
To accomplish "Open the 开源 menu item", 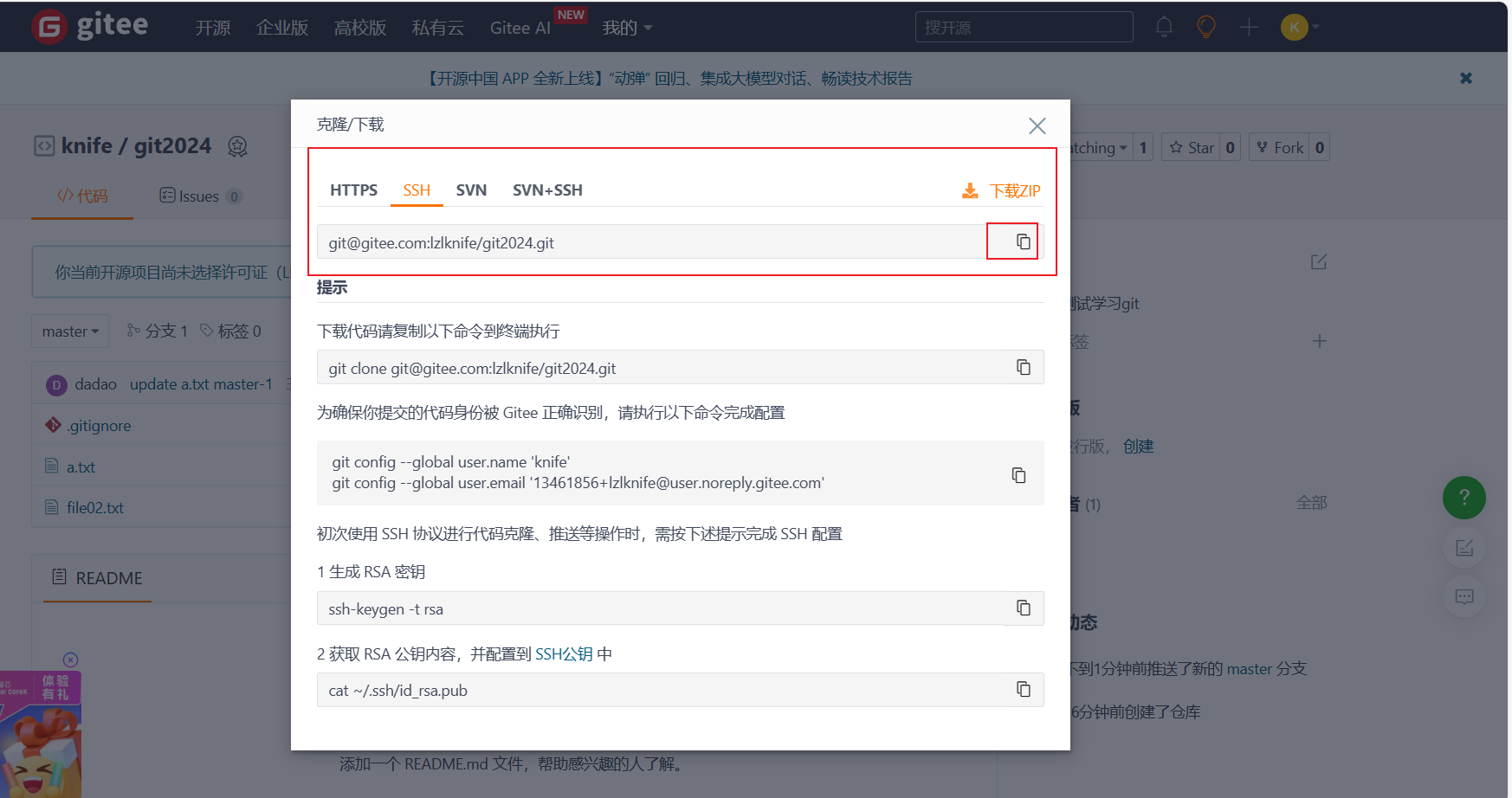I will tap(213, 28).
